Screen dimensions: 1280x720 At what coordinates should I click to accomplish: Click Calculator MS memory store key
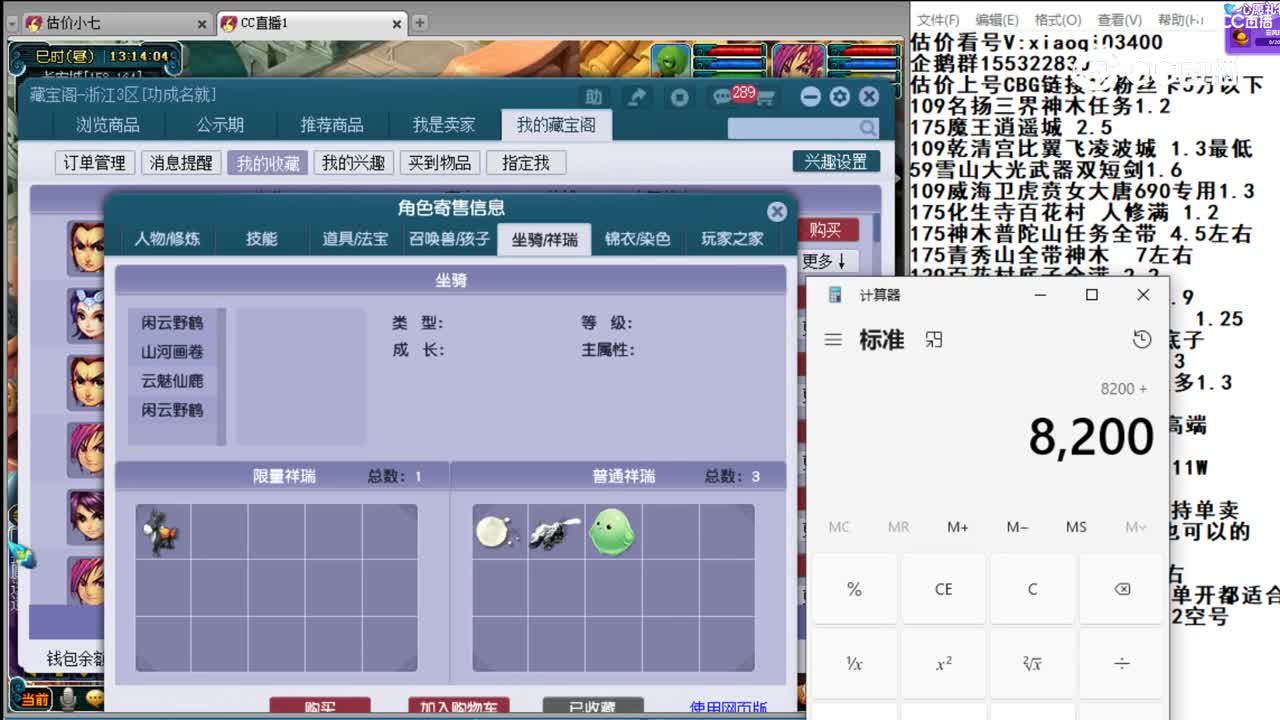point(1076,527)
